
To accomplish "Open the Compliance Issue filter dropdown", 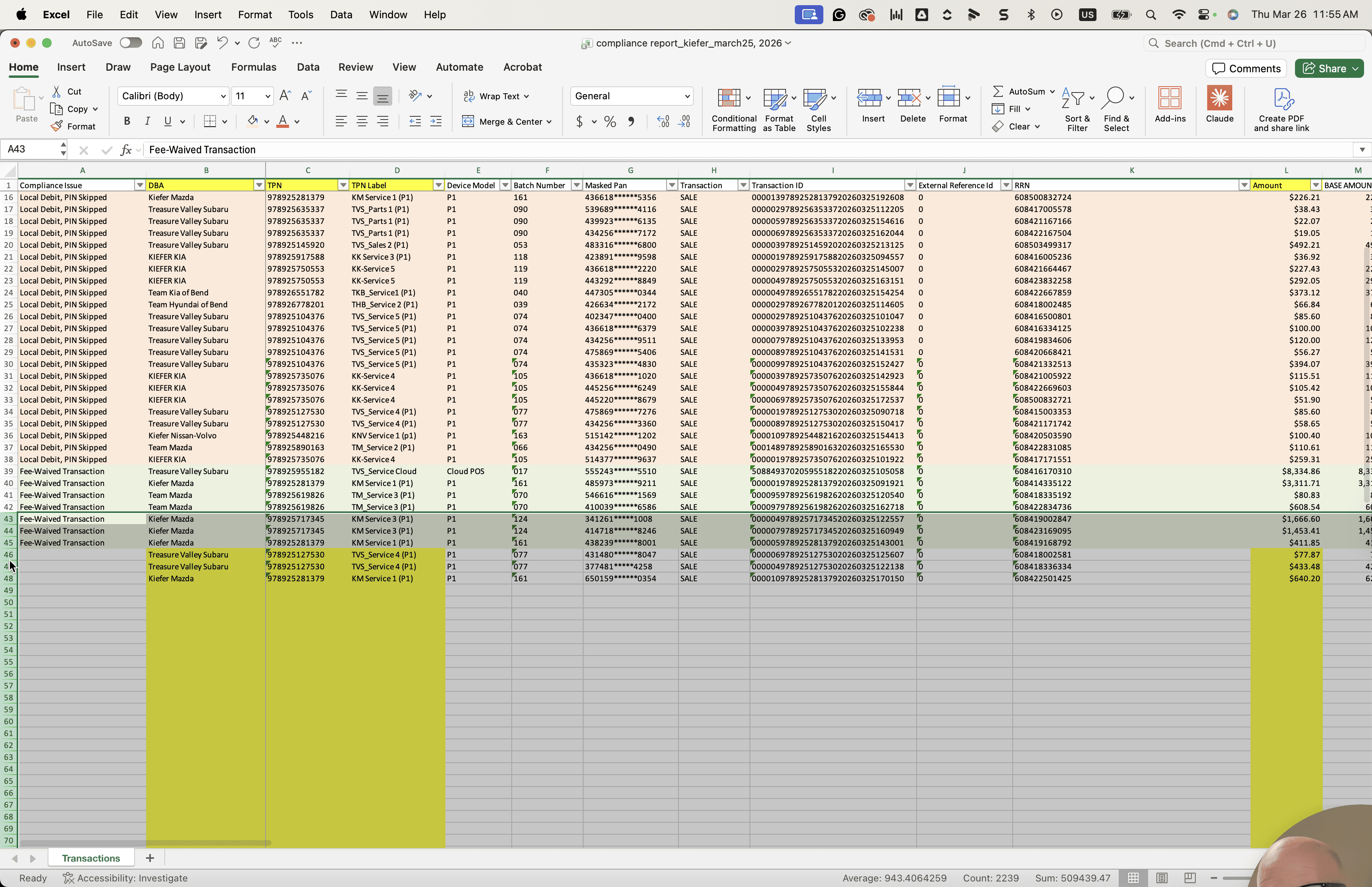I will (x=139, y=185).
